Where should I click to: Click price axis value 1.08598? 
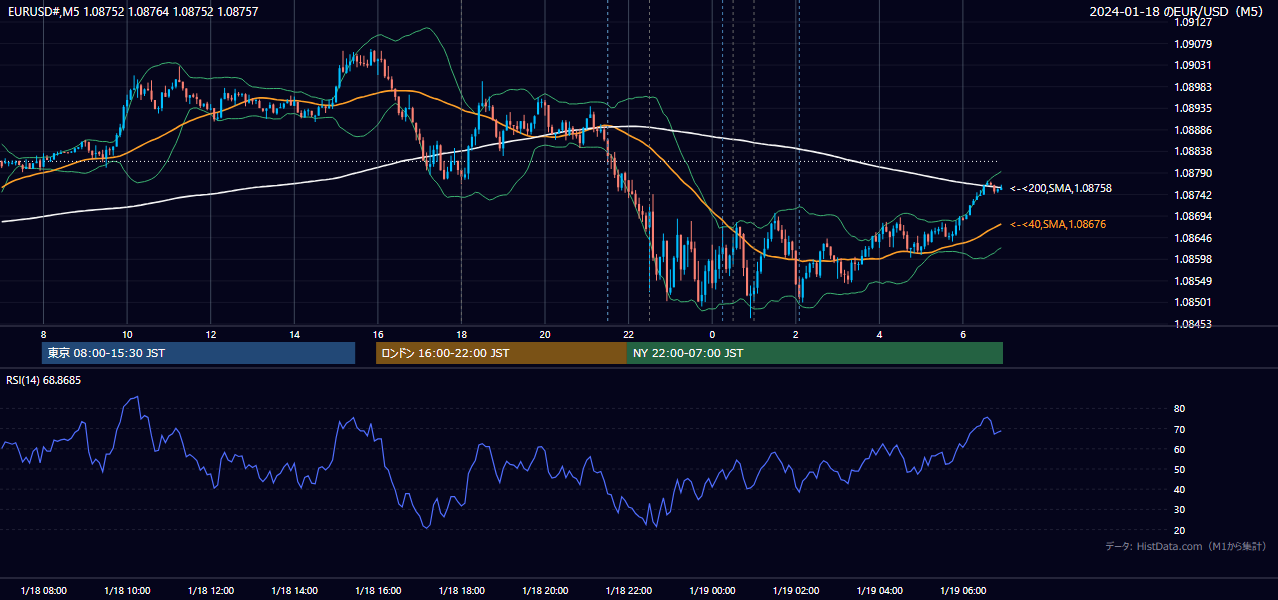pyautogui.click(x=1193, y=260)
